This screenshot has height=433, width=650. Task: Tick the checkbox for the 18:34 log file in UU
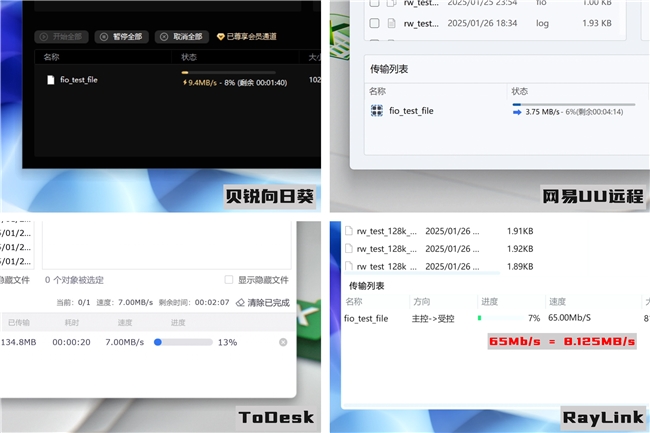374,23
